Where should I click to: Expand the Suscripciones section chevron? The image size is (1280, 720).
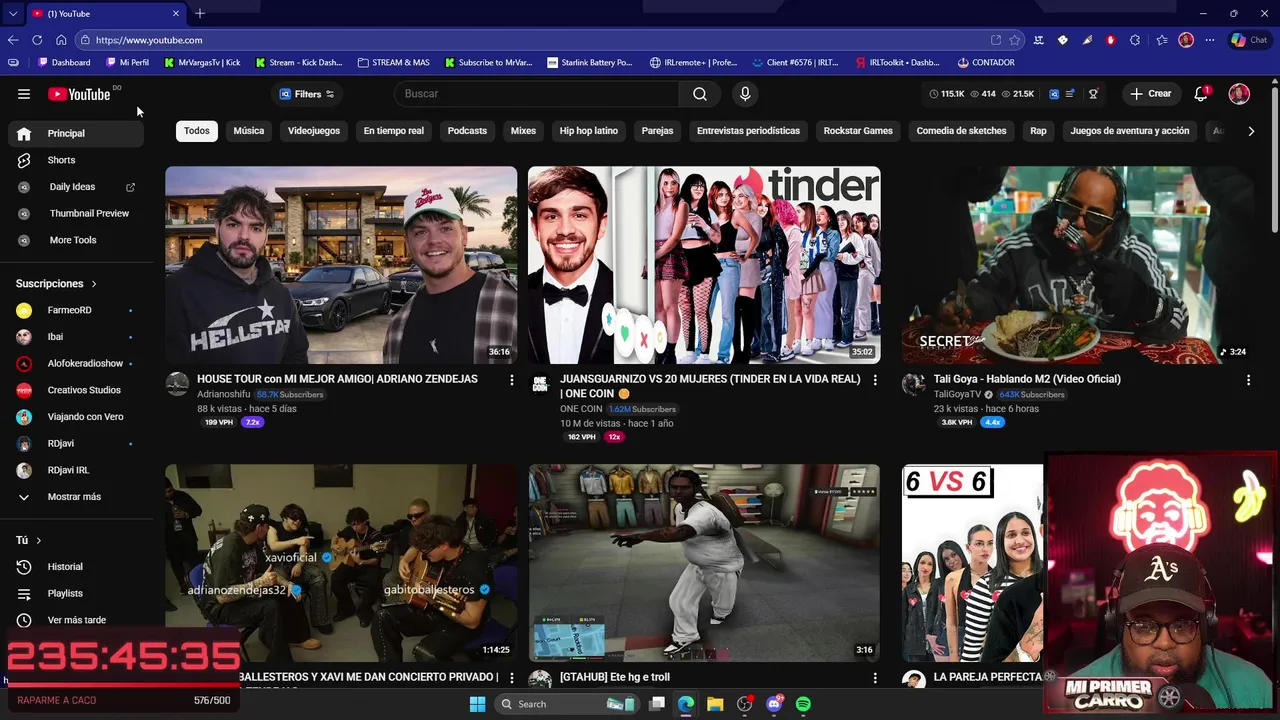[x=94, y=284]
